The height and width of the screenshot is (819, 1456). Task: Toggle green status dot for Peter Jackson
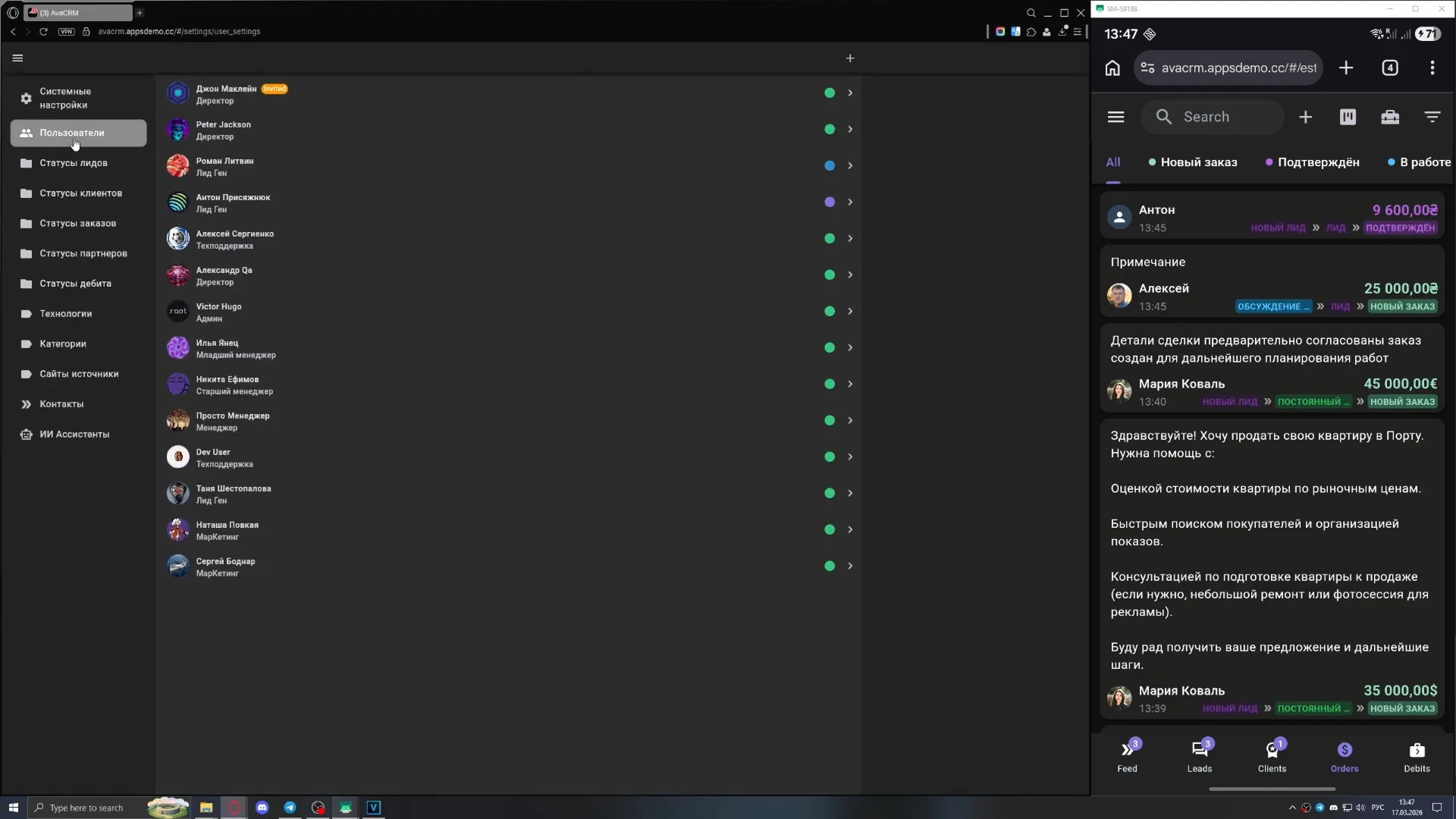coord(830,130)
